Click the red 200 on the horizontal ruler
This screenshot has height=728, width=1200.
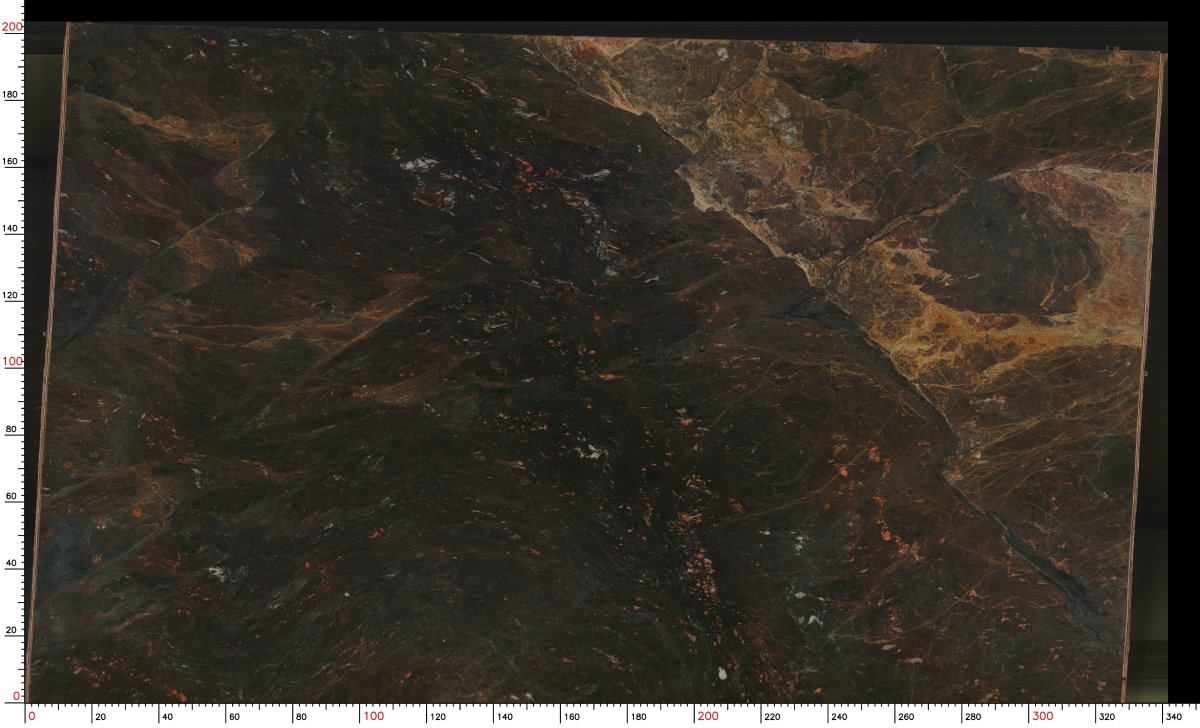708,716
